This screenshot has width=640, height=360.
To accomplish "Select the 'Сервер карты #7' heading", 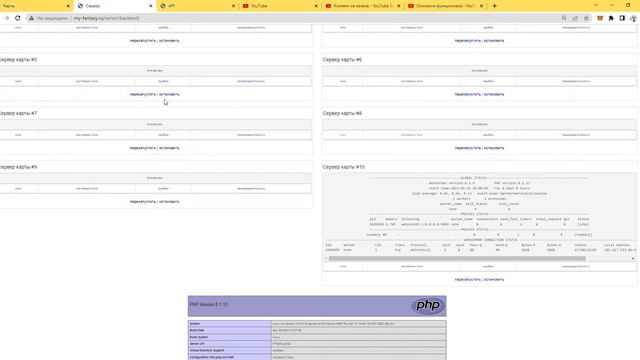I will 18,113.
